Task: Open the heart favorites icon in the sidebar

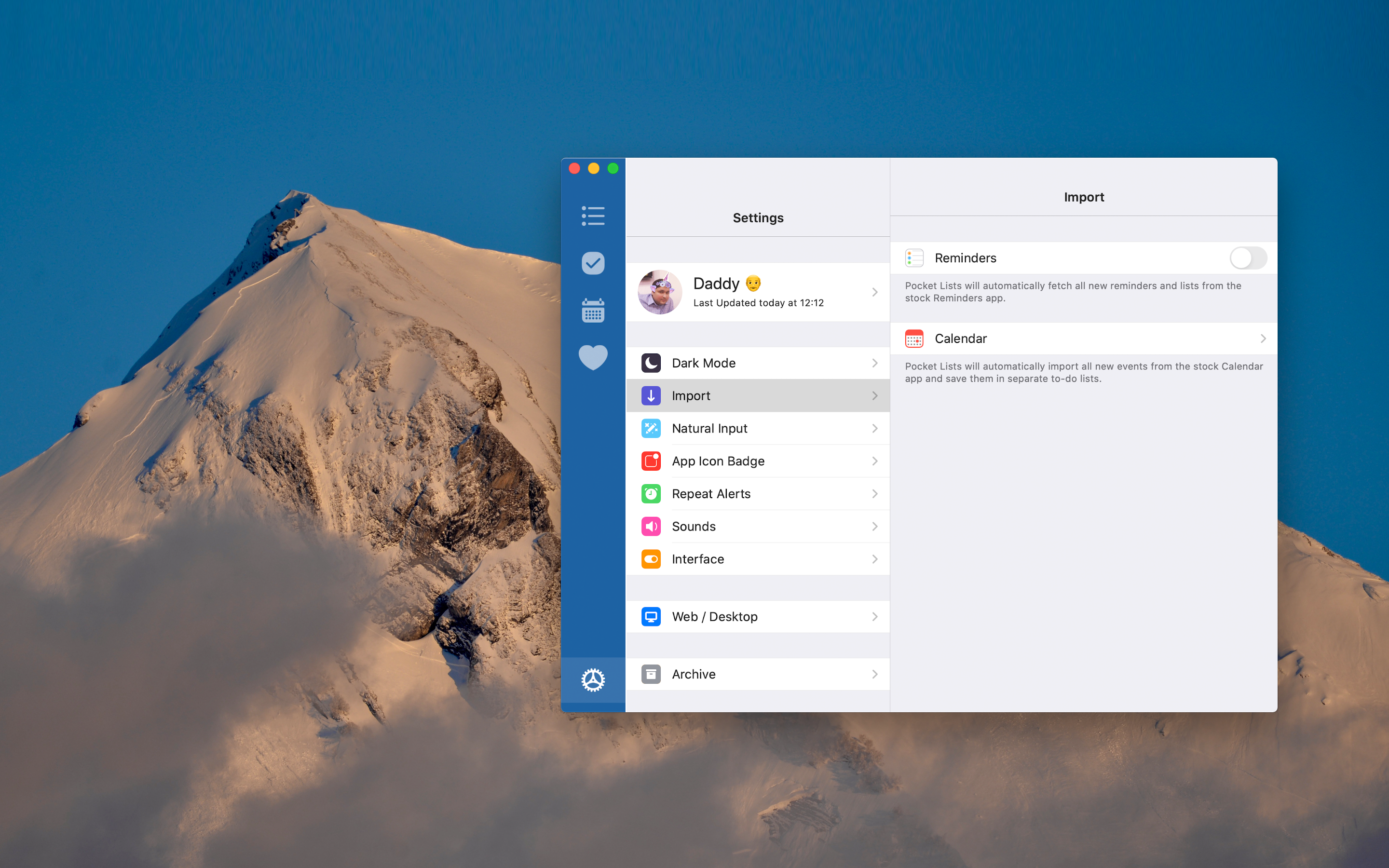Action: pos(593,357)
